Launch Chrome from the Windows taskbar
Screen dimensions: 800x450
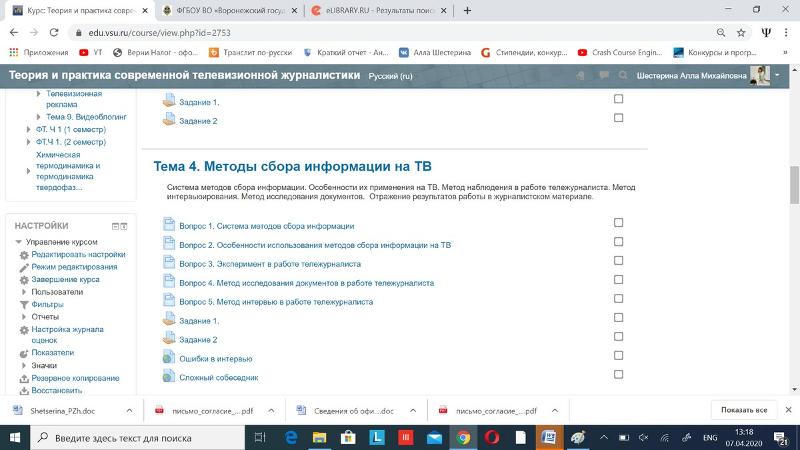coord(463,438)
